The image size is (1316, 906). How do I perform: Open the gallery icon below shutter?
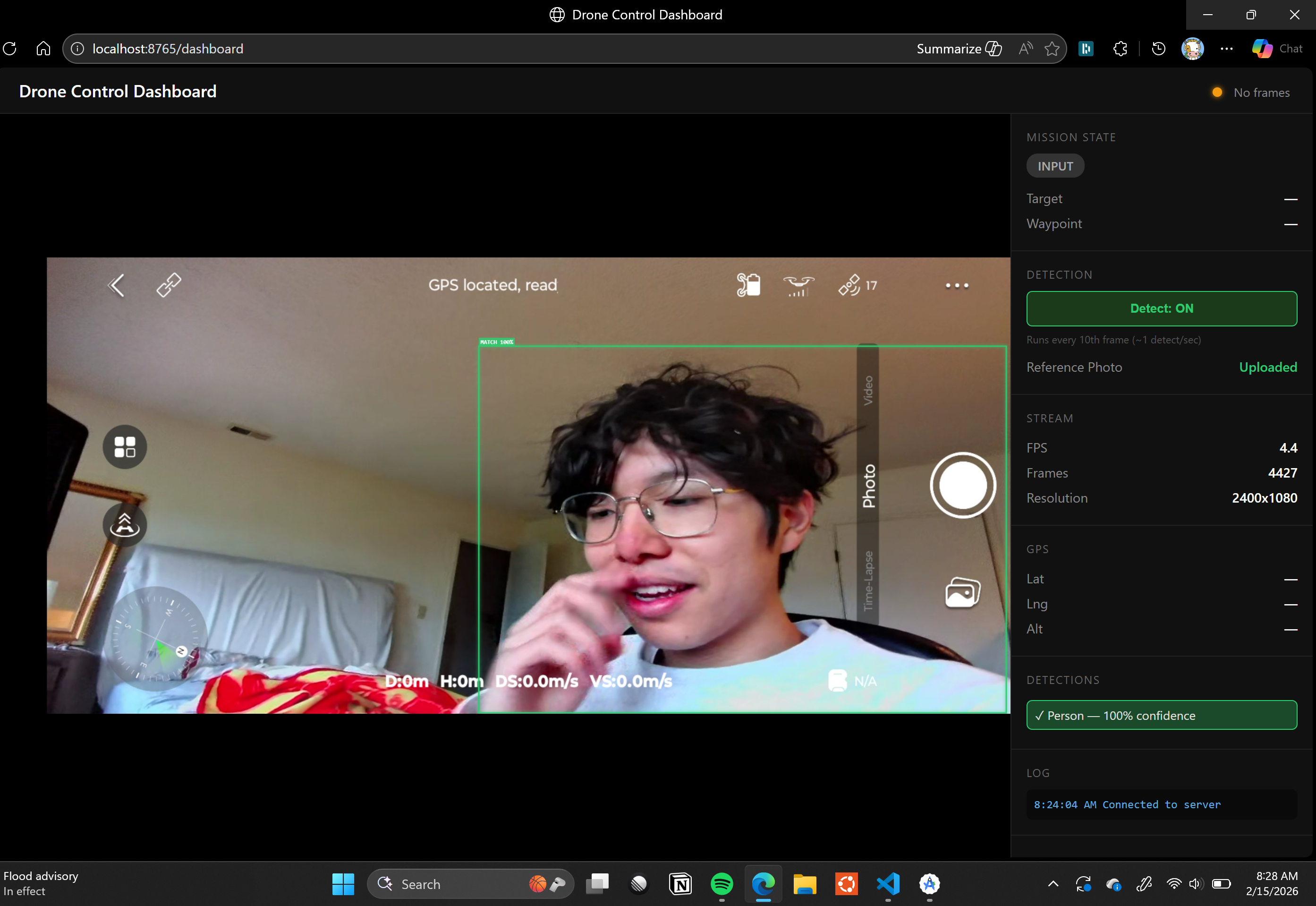(x=962, y=593)
